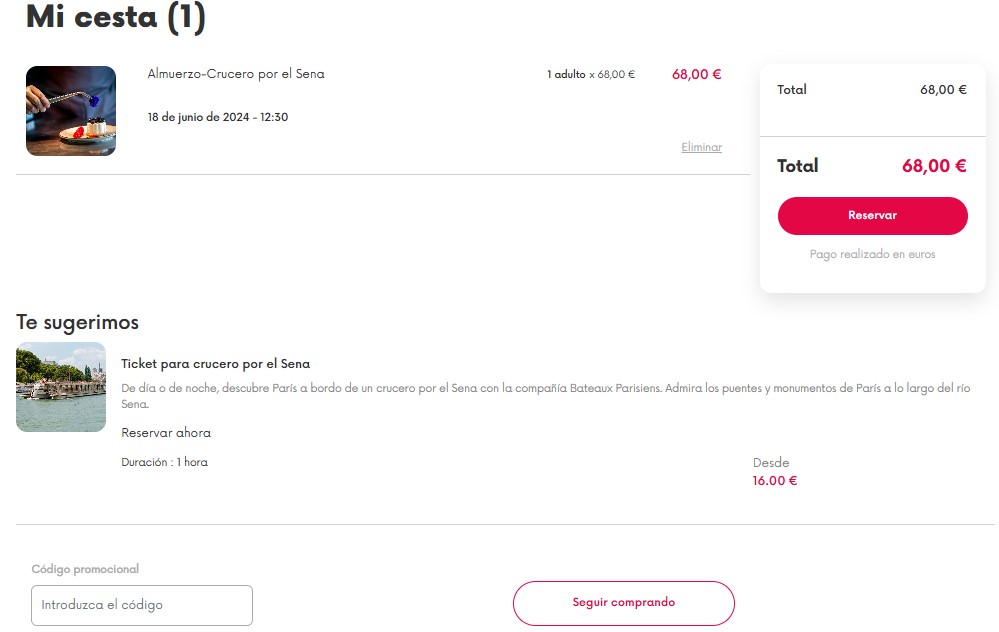Click the Almuerzo-Crucero dessert thumbnail image

coord(71,111)
